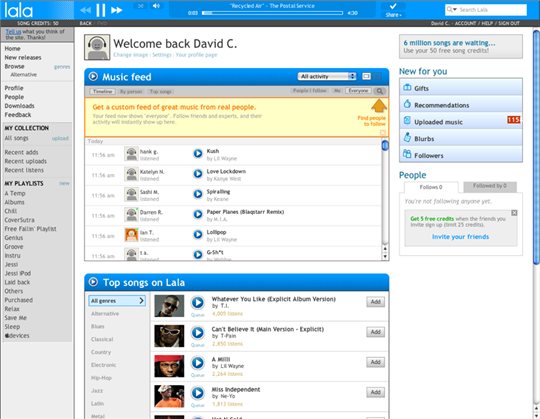The image size is (540, 419).
Task: Pause the currently playing song
Action: (101, 10)
